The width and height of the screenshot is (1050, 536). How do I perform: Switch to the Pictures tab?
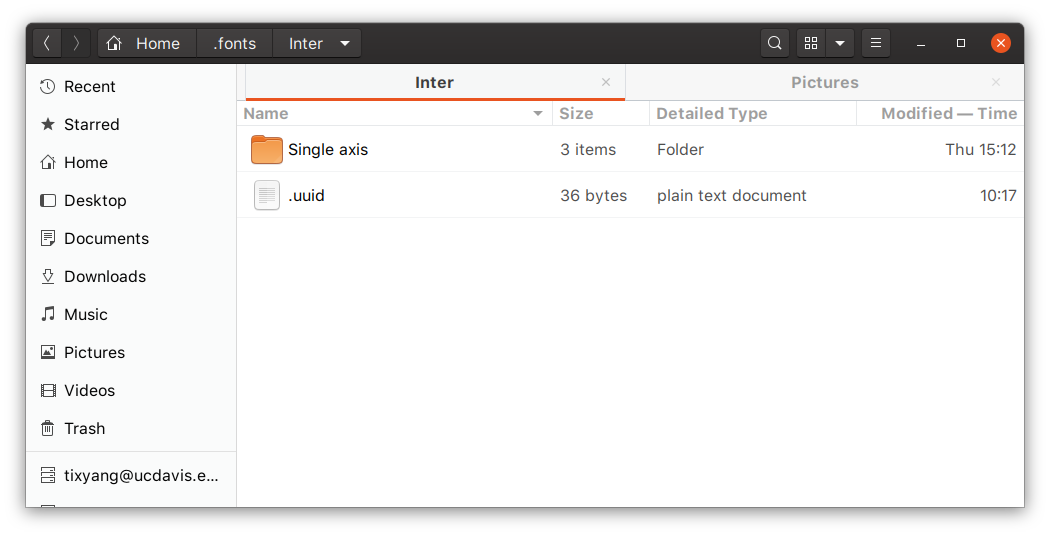[x=824, y=82]
